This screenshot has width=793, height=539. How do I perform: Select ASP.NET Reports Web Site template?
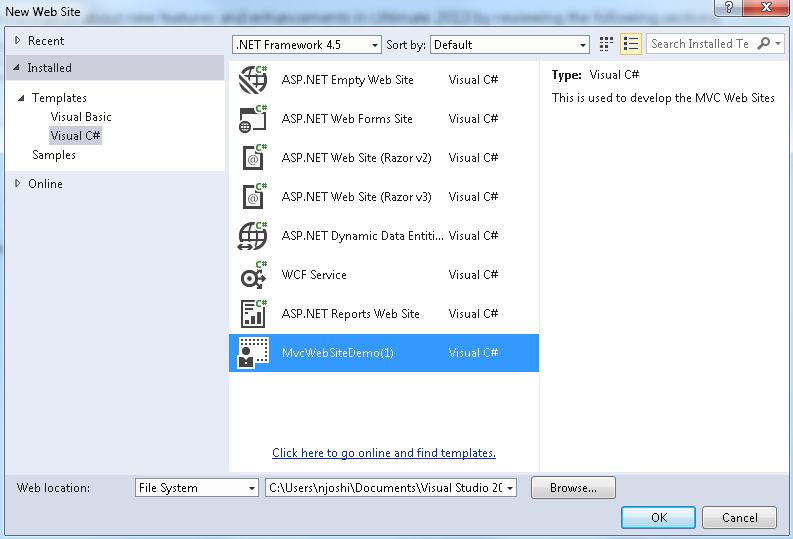pyautogui.click(x=384, y=313)
